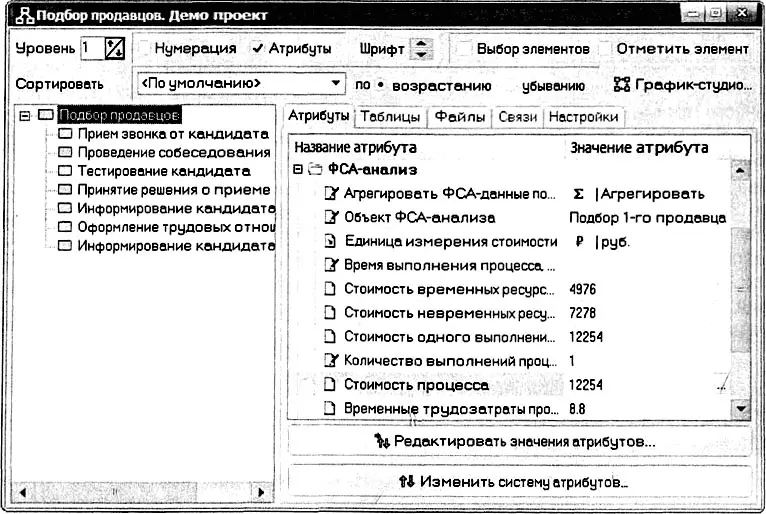Click Изменить систему атрибутов button

point(519,482)
